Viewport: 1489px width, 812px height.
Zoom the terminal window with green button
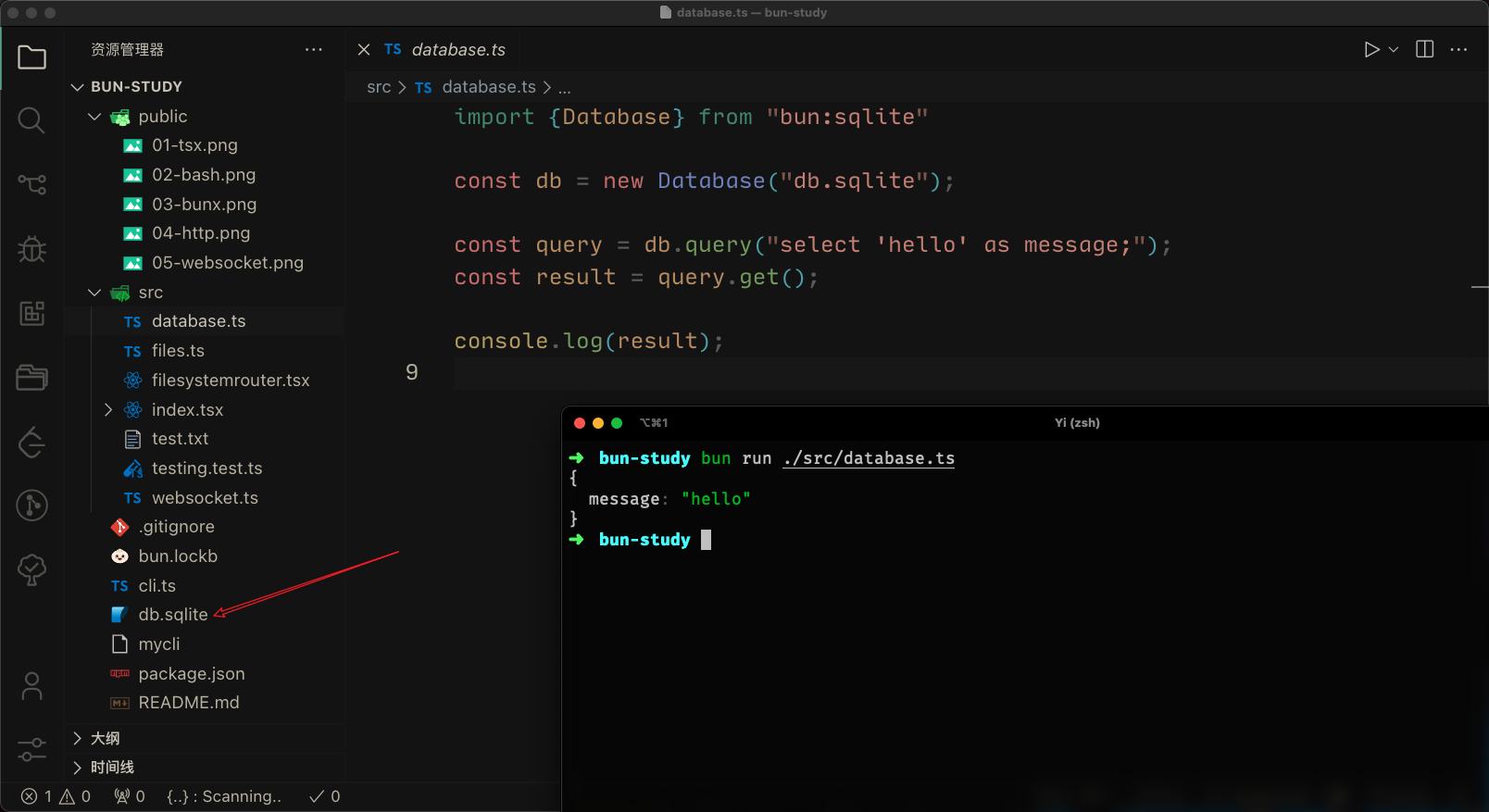617,423
